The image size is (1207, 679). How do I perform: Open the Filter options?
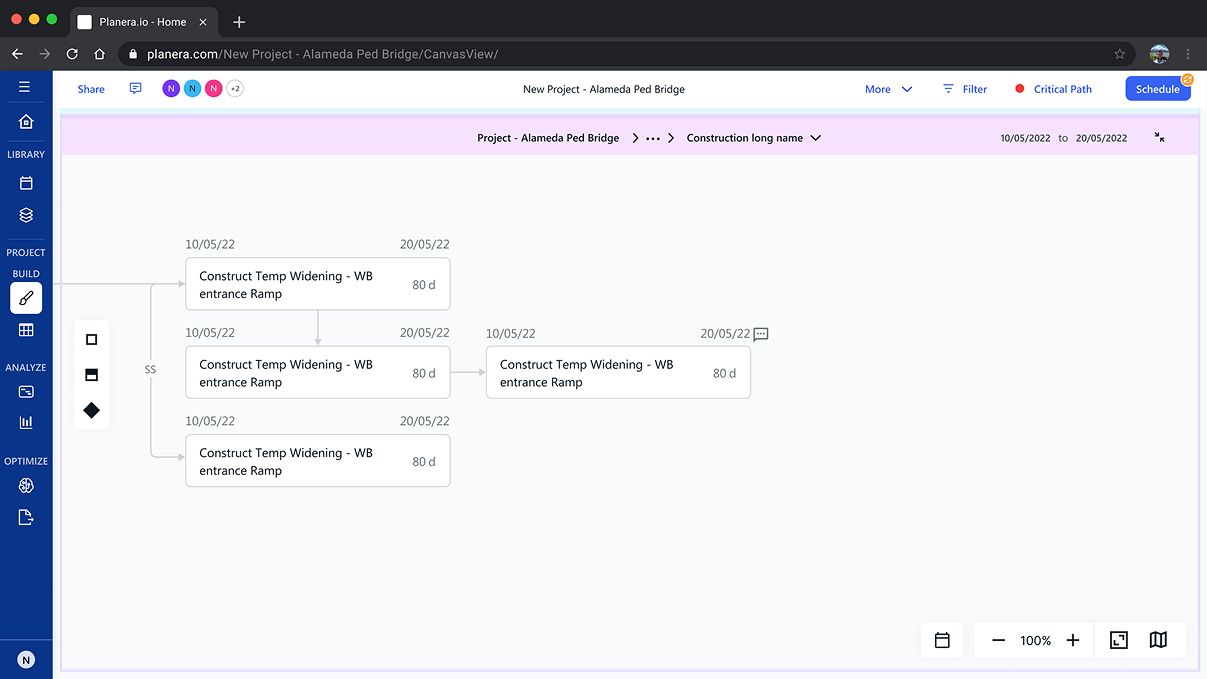tap(964, 89)
